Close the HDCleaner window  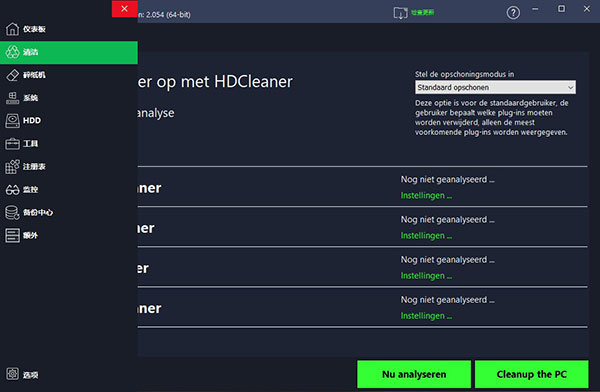(587, 9)
